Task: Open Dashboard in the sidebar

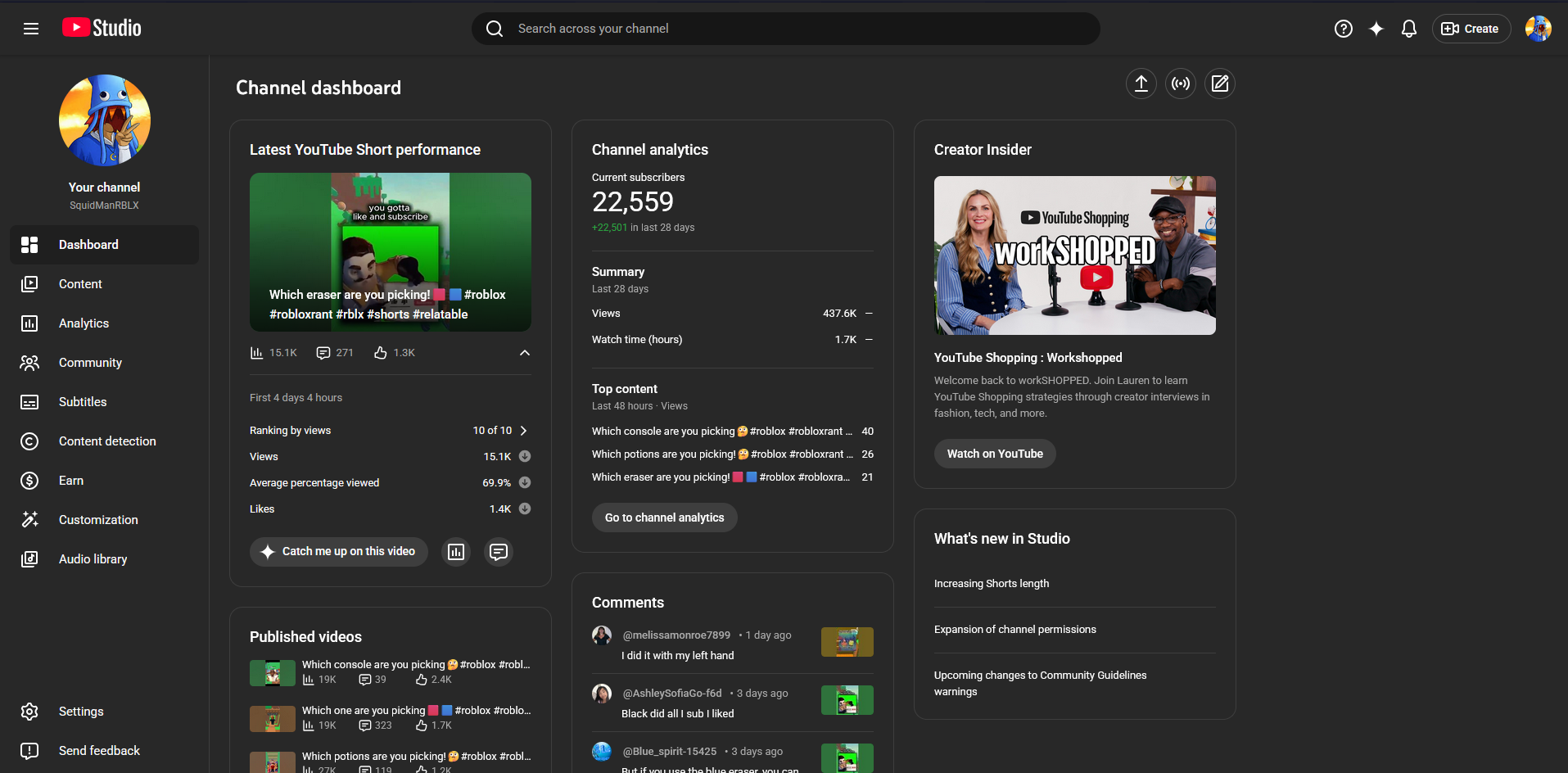Action: click(x=105, y=245)
